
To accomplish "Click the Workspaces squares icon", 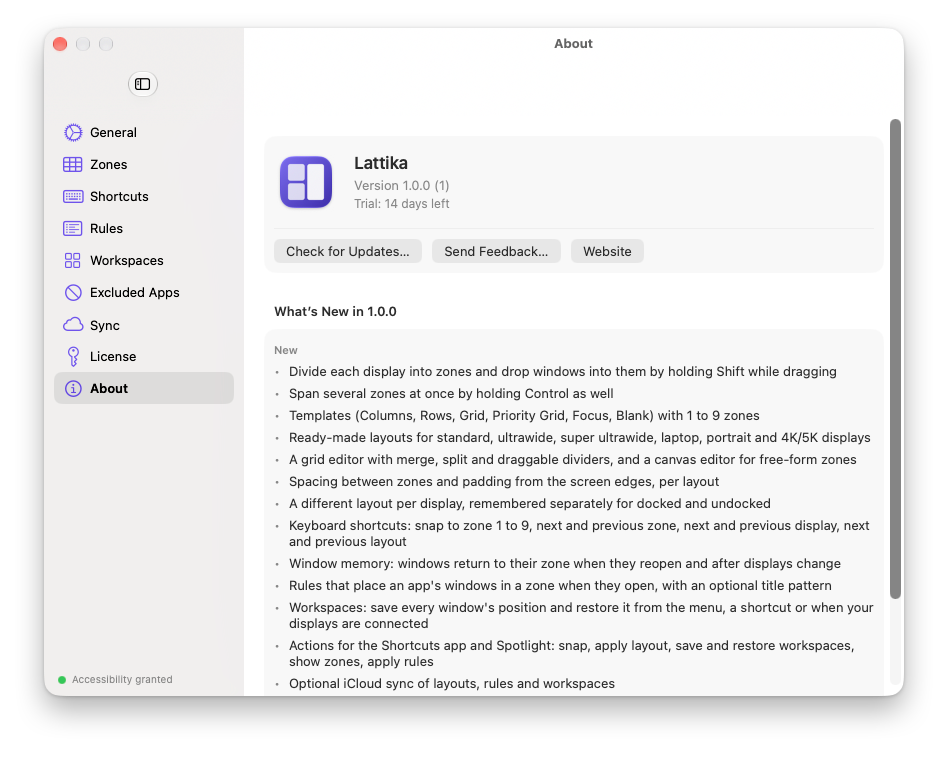I will click(x=73, y=261).
